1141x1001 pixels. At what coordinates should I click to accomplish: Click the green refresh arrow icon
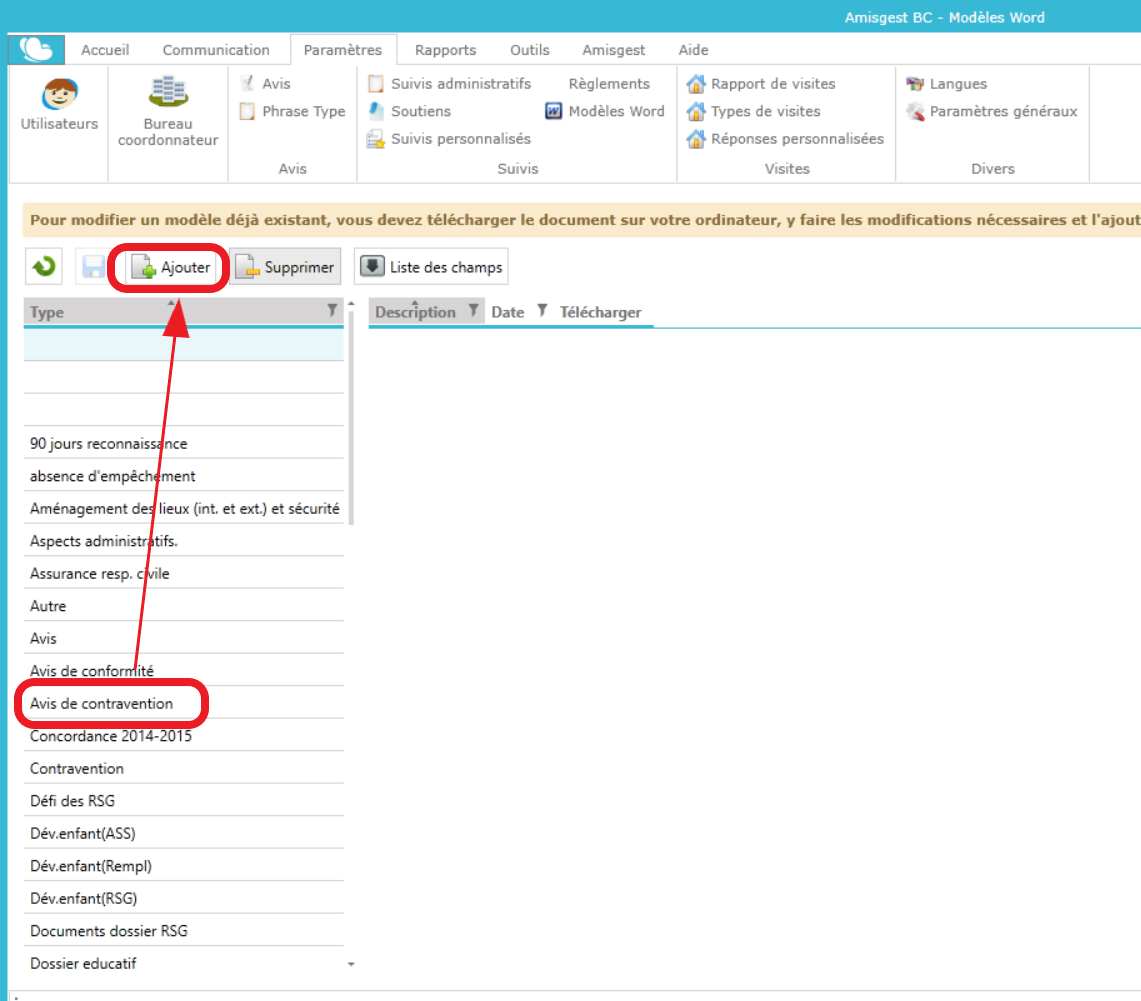(44, 267)
